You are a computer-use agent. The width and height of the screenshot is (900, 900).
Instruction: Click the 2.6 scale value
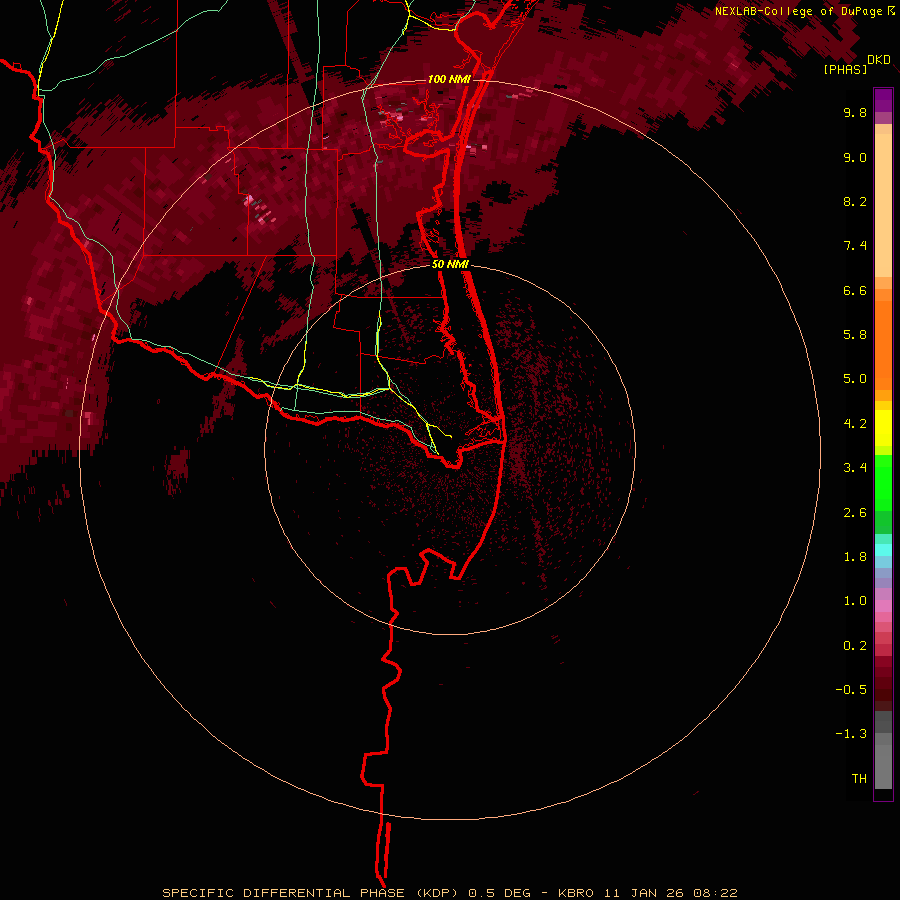click(855, 513)
